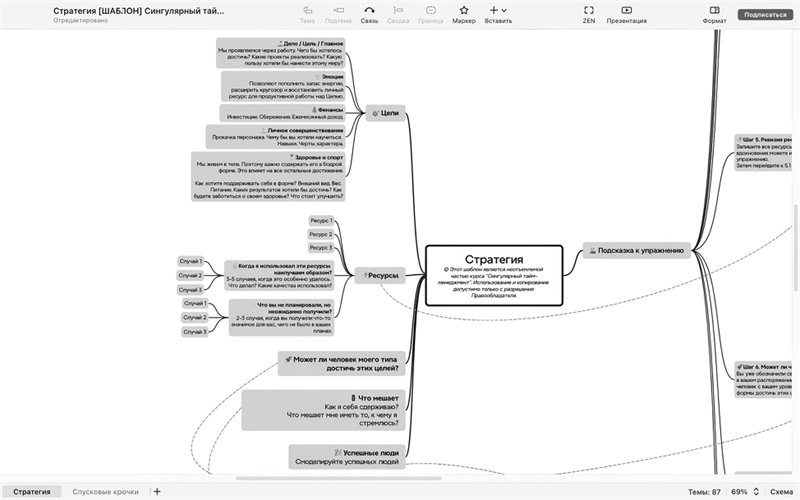Open the Вставить insert dropdown
800x500 pixels.
coord(497,13)
